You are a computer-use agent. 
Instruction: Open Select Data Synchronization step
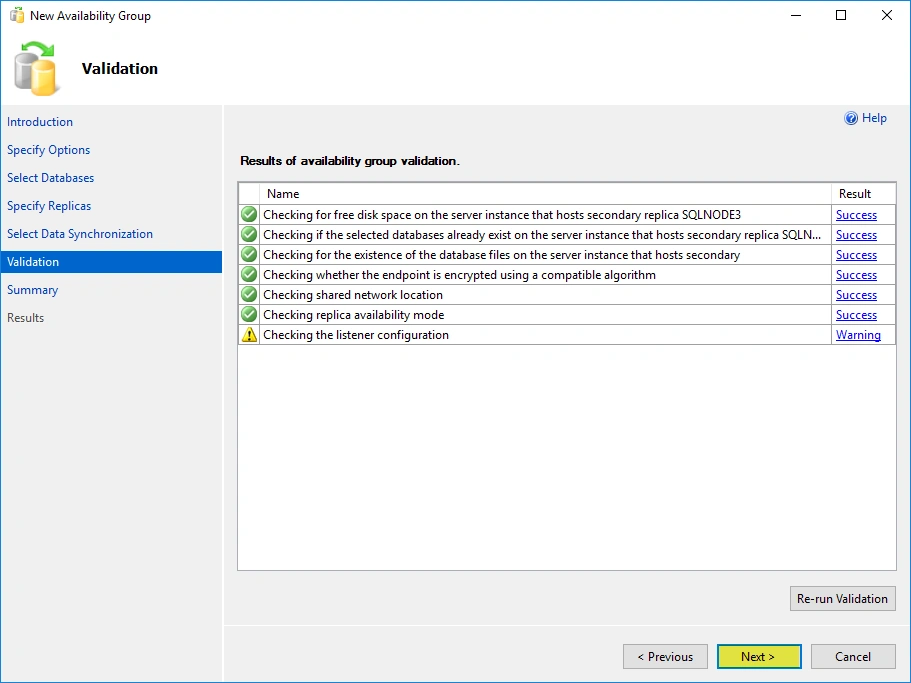coord(80,234)
